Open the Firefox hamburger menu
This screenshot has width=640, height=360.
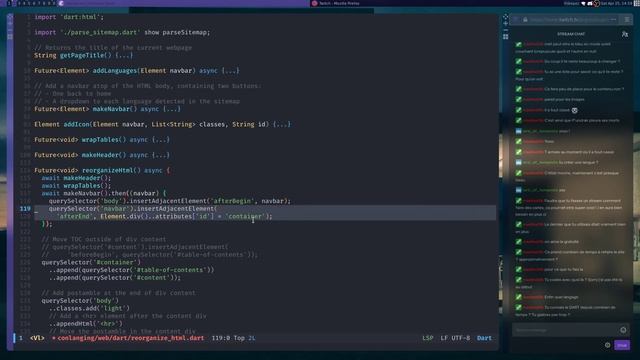tap(627, 19)
